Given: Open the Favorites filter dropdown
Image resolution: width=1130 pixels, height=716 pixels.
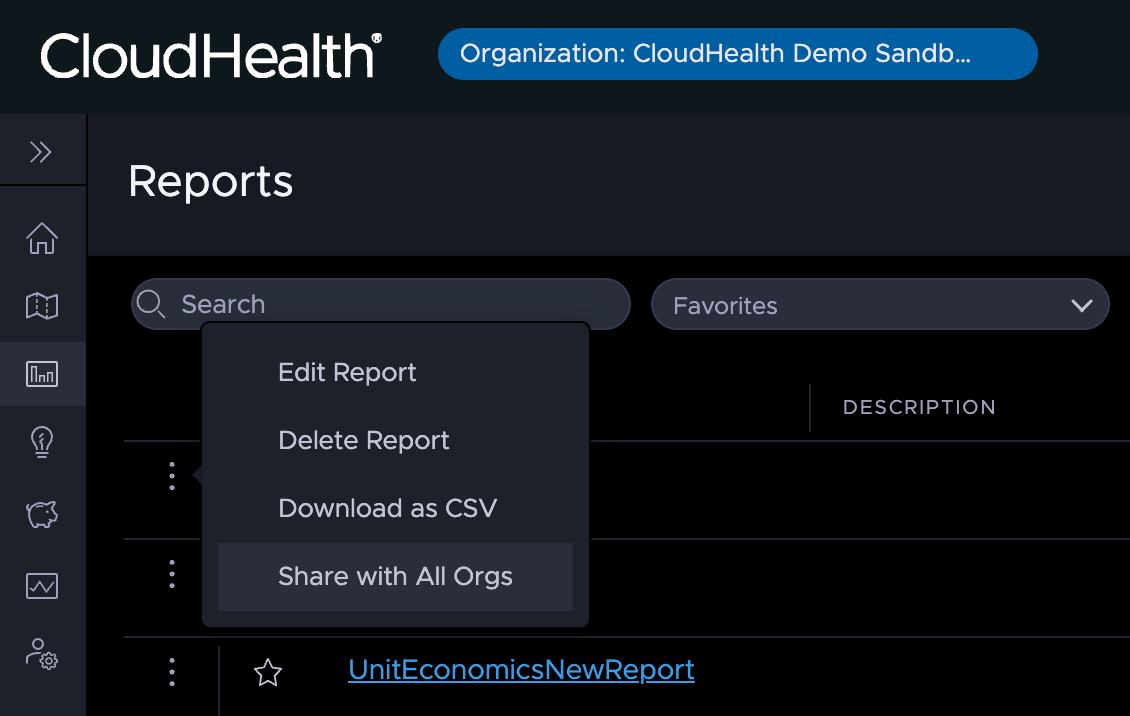Looking at the screenshot, I should (880, 305).
